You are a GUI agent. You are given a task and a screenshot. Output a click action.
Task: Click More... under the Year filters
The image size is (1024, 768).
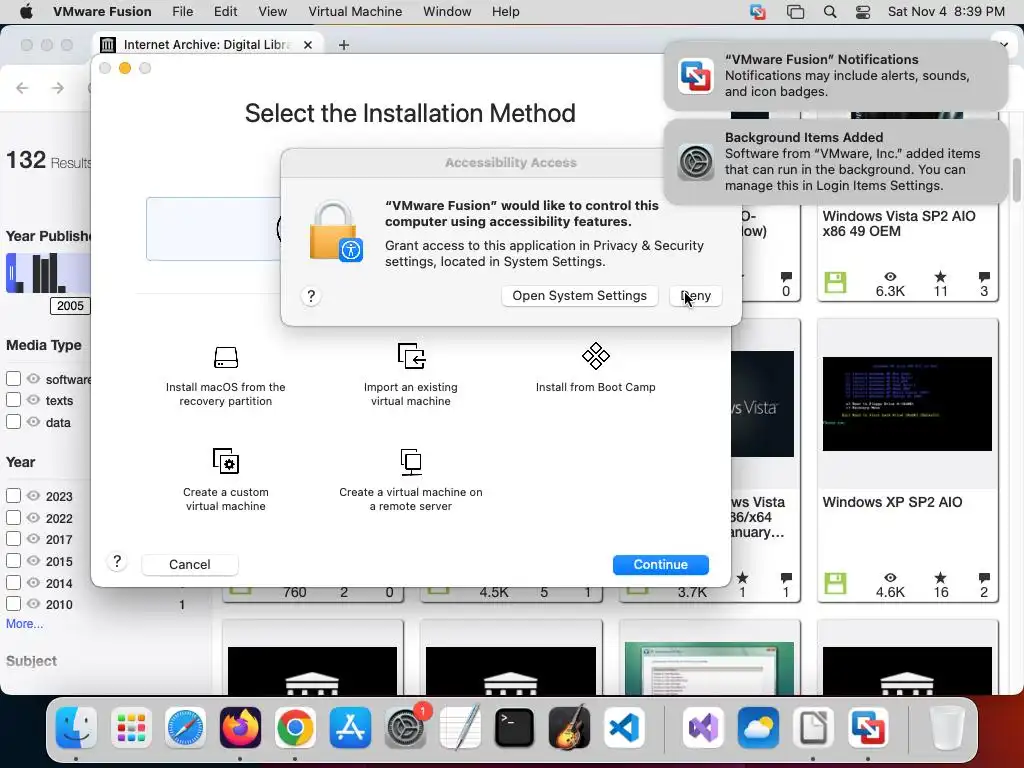pyautogui.click(x=24, y=624)
